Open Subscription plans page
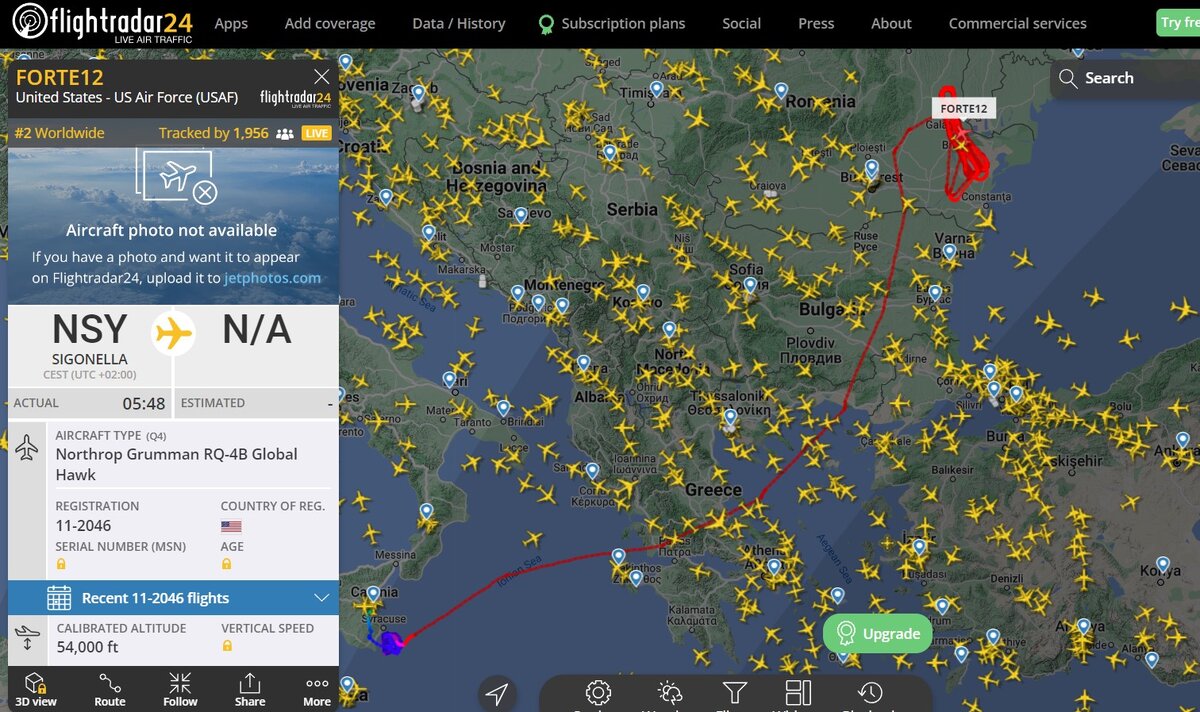The height and width of the screenshot is (712, 1200). pyautogui.click(x=612, y=23)
